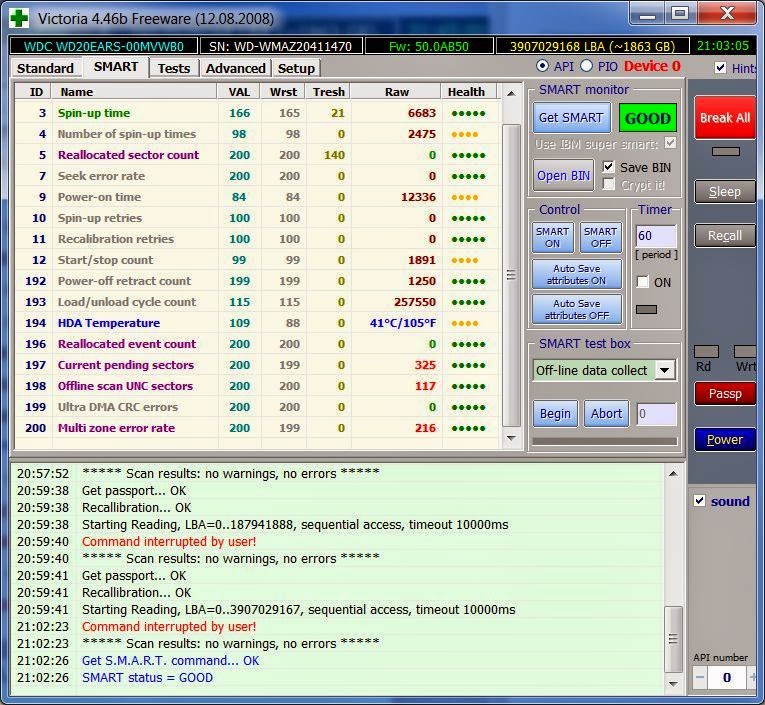This screenshot has width=765, height=705.
Task: Edit the Timer period field showing 60
Action: click(x=656, y=236)
